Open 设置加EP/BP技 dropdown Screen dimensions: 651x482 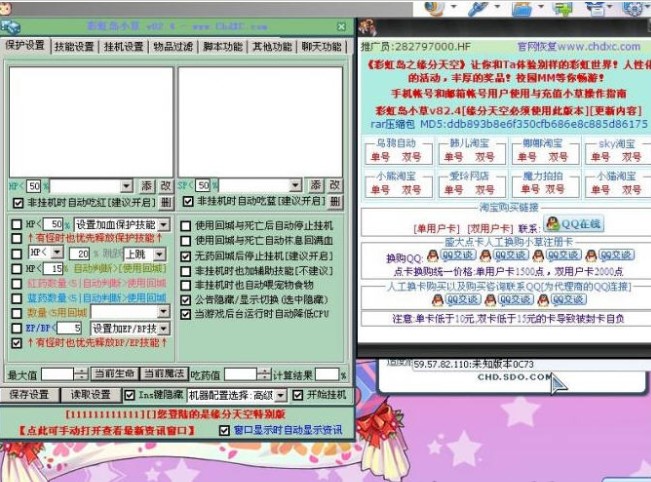click(164, 329)
